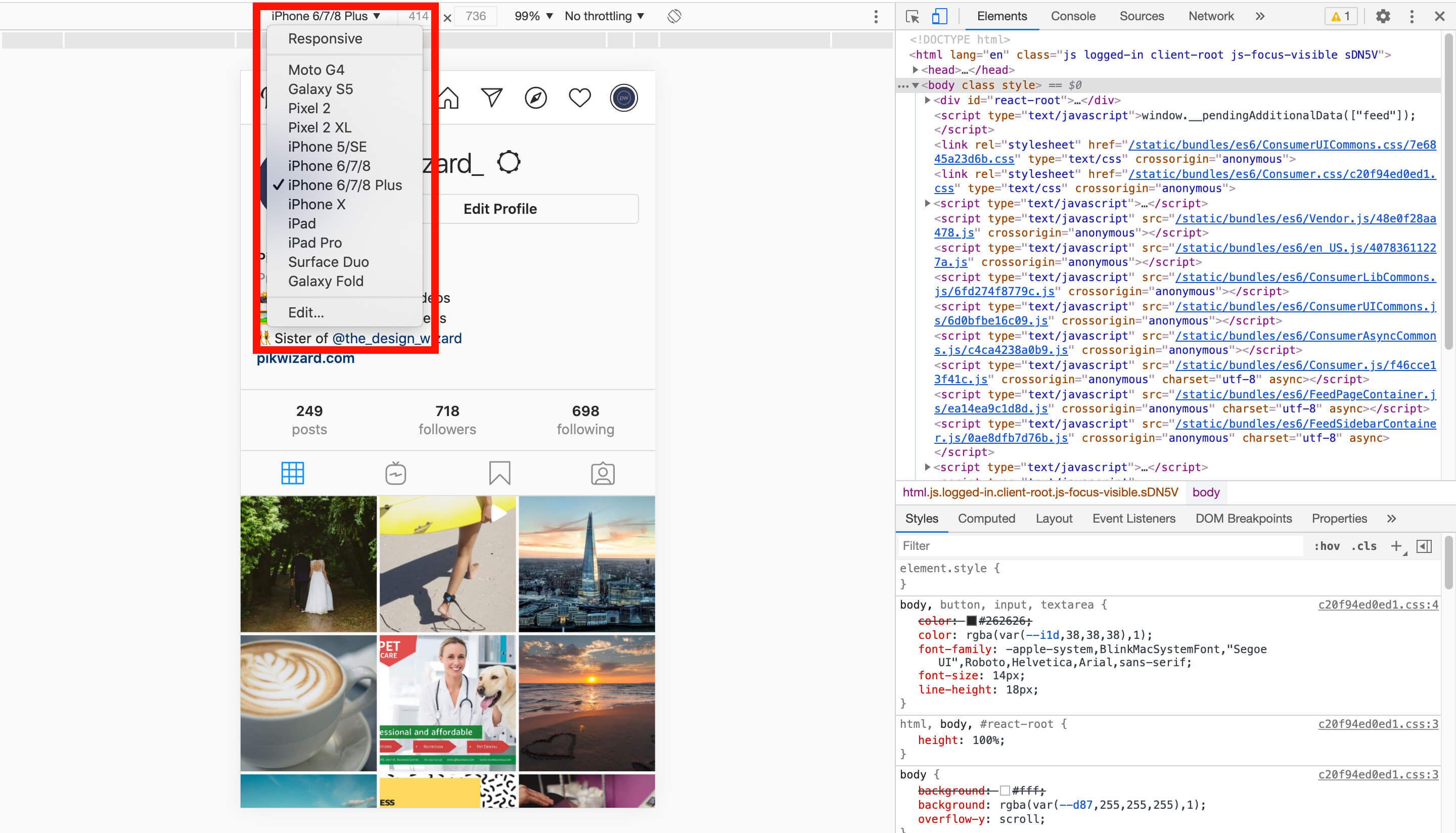Viewport: 1456px width, 833px height.
Task: Toggle computed styles sidebar icon
Action: (x=1424, y=546)
